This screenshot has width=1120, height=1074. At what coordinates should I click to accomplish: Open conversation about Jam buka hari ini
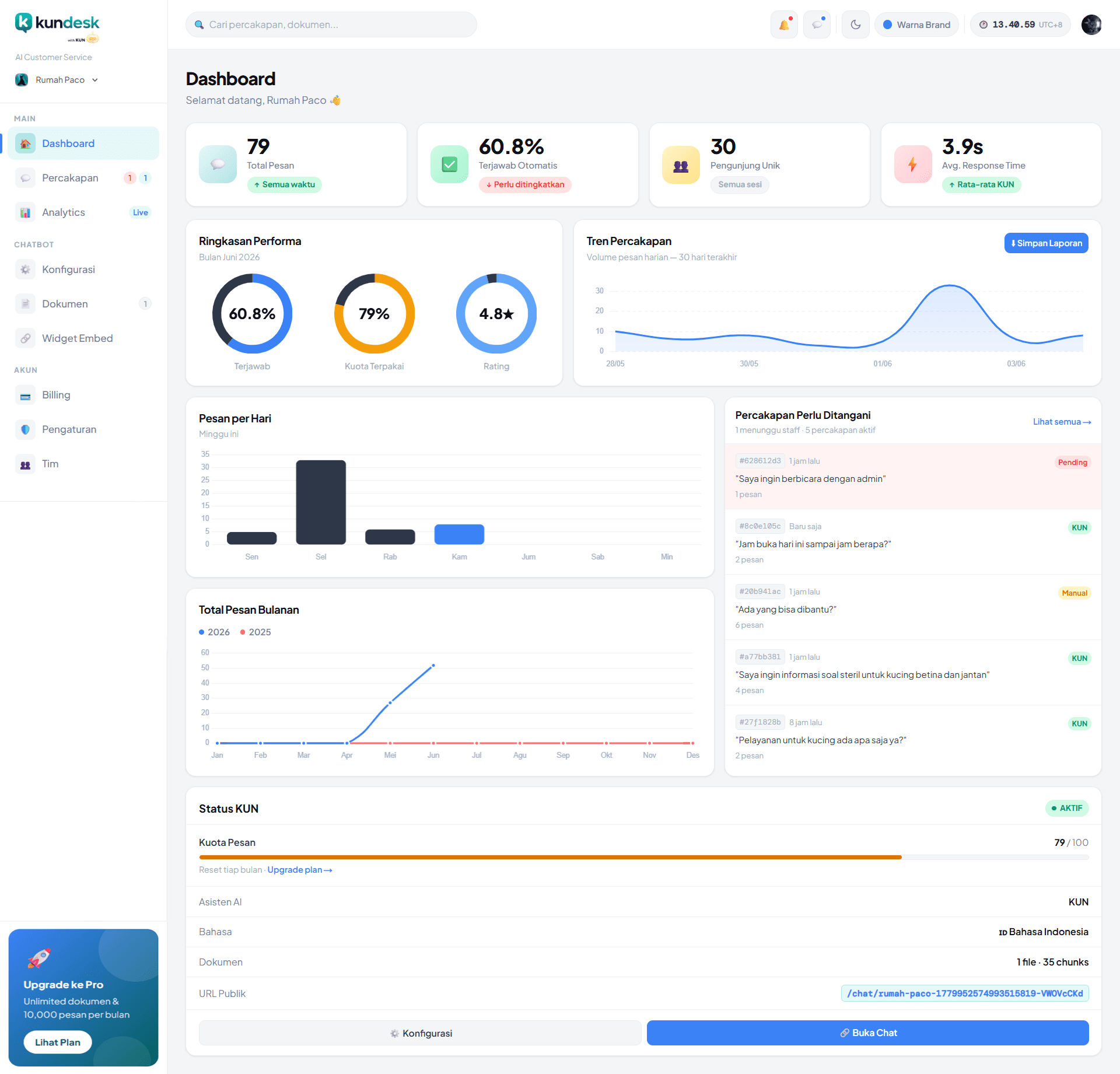[912, 542]
